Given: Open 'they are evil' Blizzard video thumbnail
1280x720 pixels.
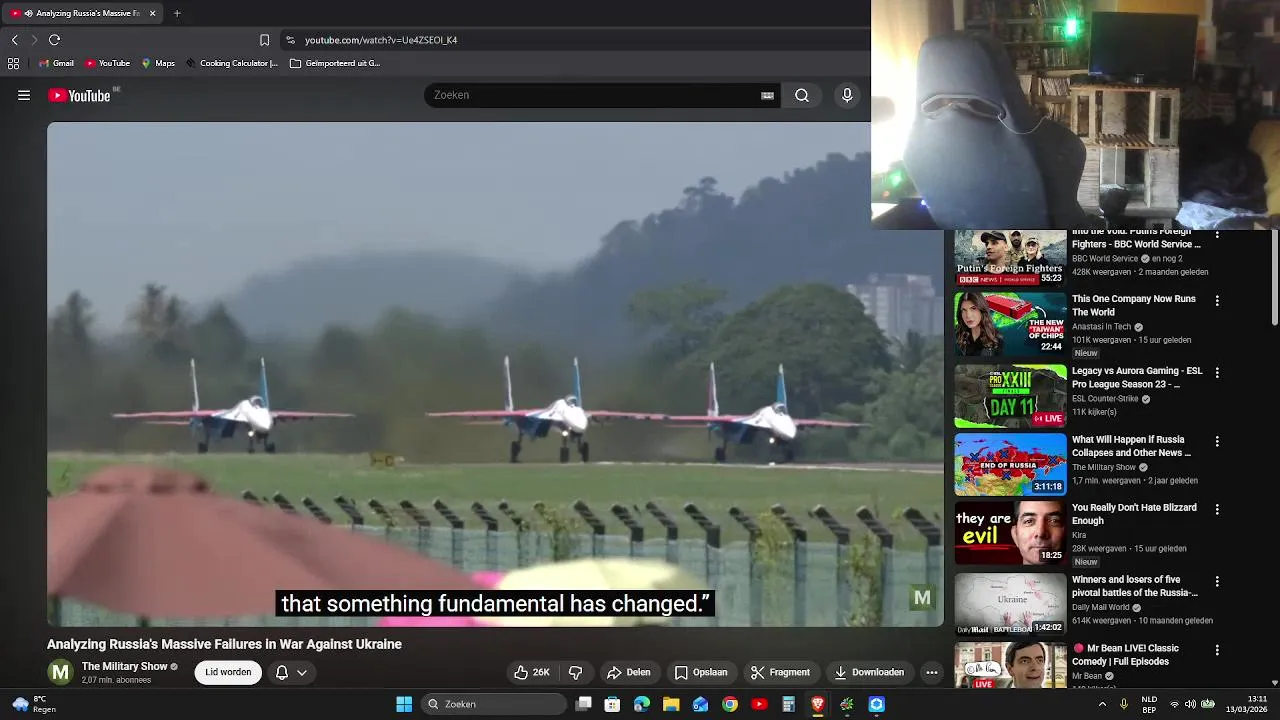Looking at the screenshot, I should pyautogui.click(x=1010, y=533).
